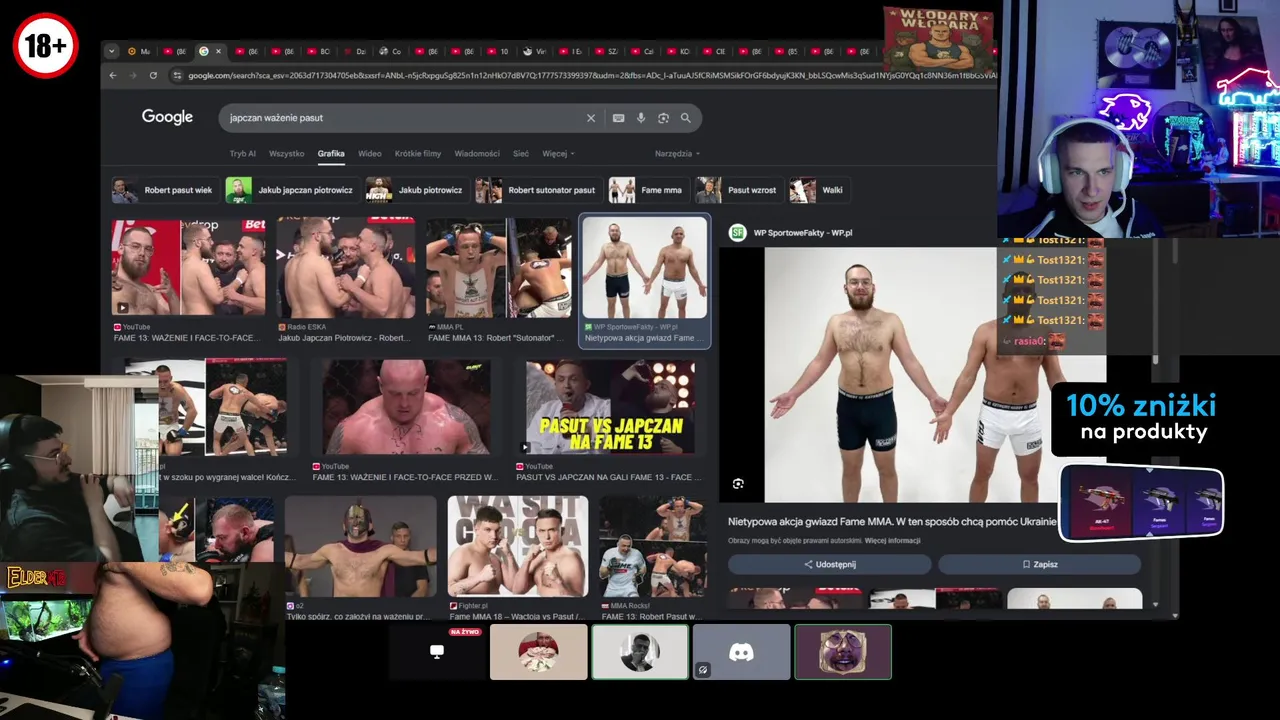Click the lens icon on the preview image
The height and width of the screenshot is (720, 1280).
[x=738, y=484]
